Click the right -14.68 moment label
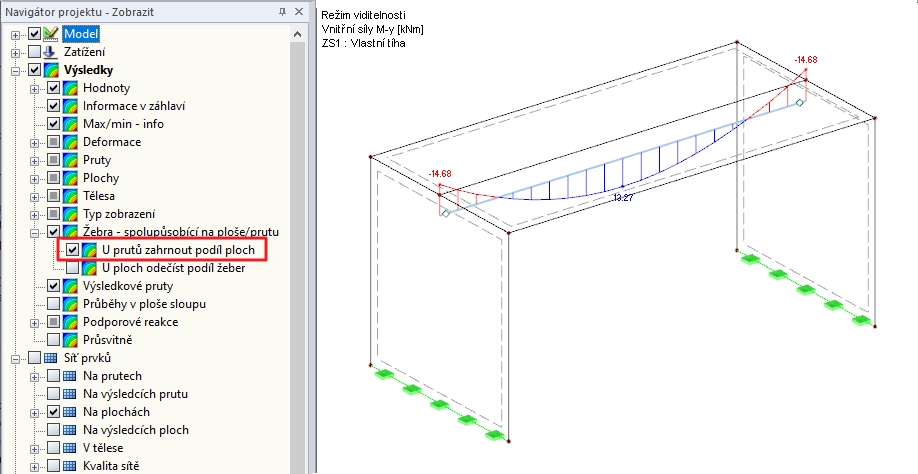The height and width of the screenshot is (474, 918). point(806,60)
